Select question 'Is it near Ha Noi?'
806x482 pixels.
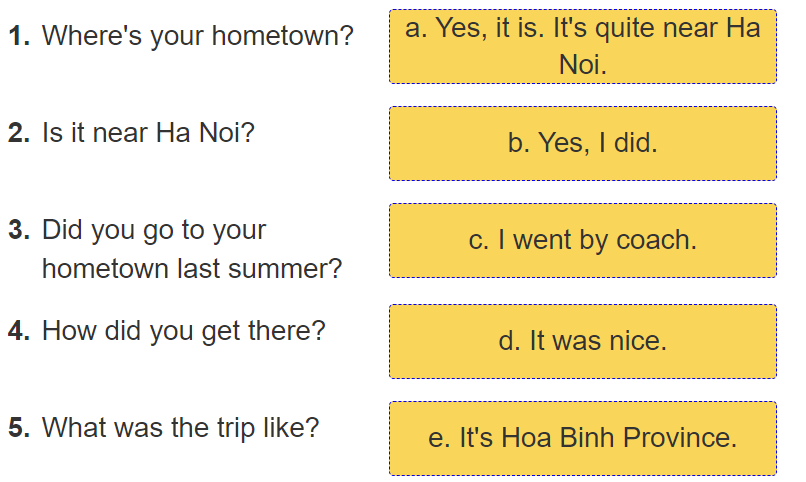148,133
